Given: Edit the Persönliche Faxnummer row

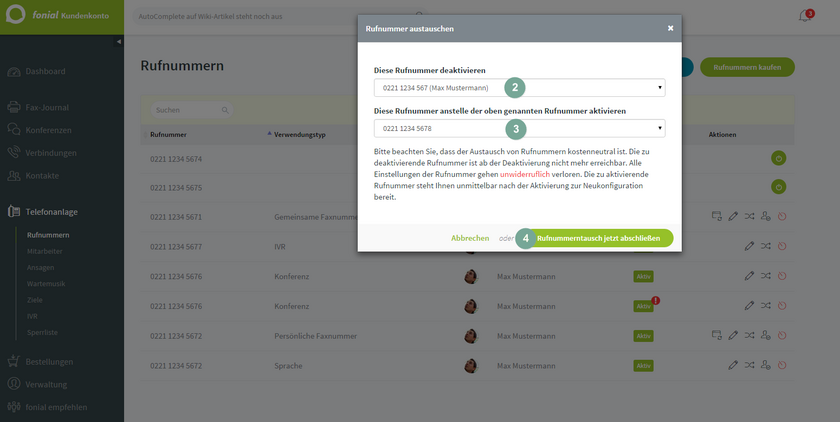Looking at the screenshot, I should (x=733, y=335).
